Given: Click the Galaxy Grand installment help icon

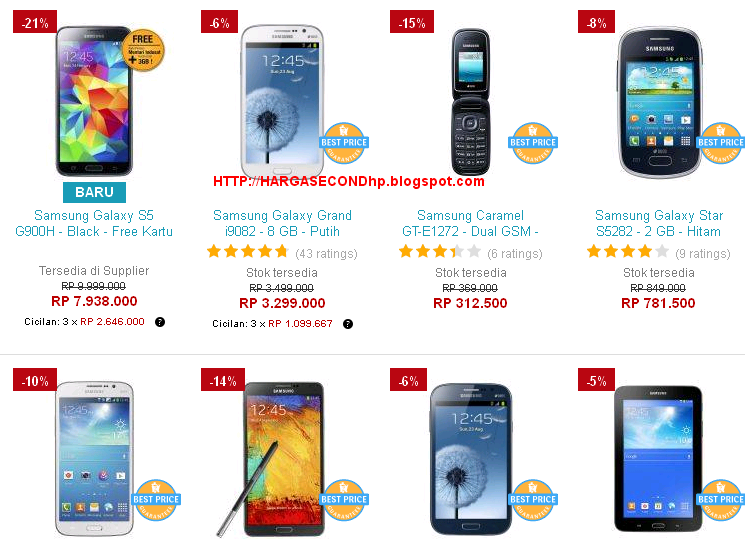Looking at the screenshot, I should [348, 324].
